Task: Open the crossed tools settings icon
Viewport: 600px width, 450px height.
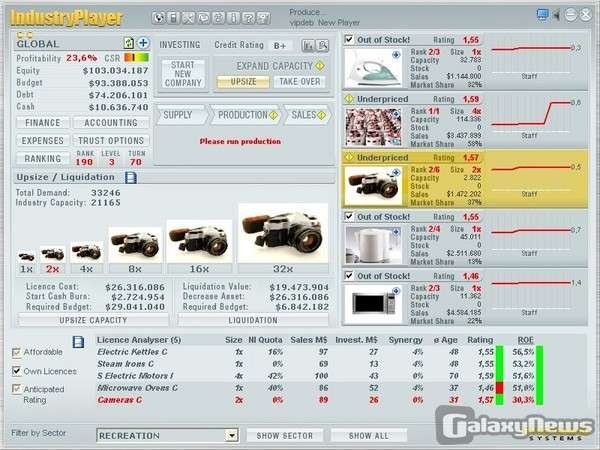Action: (x=188, y=18)
